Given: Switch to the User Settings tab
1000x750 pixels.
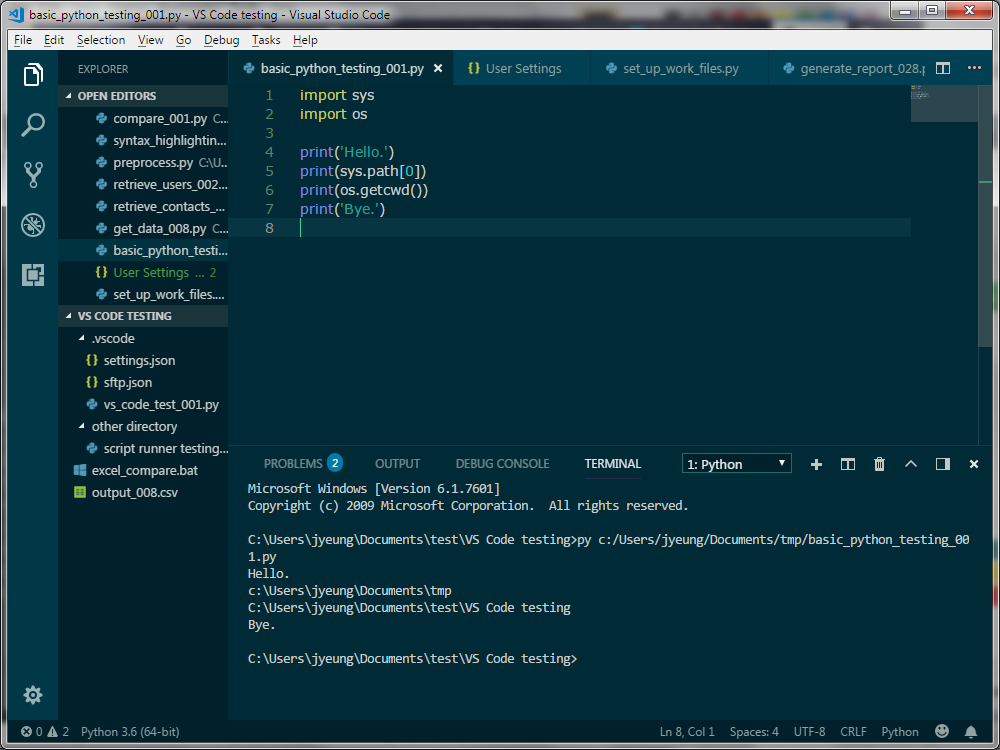Looking at the screenshot, I should coord(524,69).
